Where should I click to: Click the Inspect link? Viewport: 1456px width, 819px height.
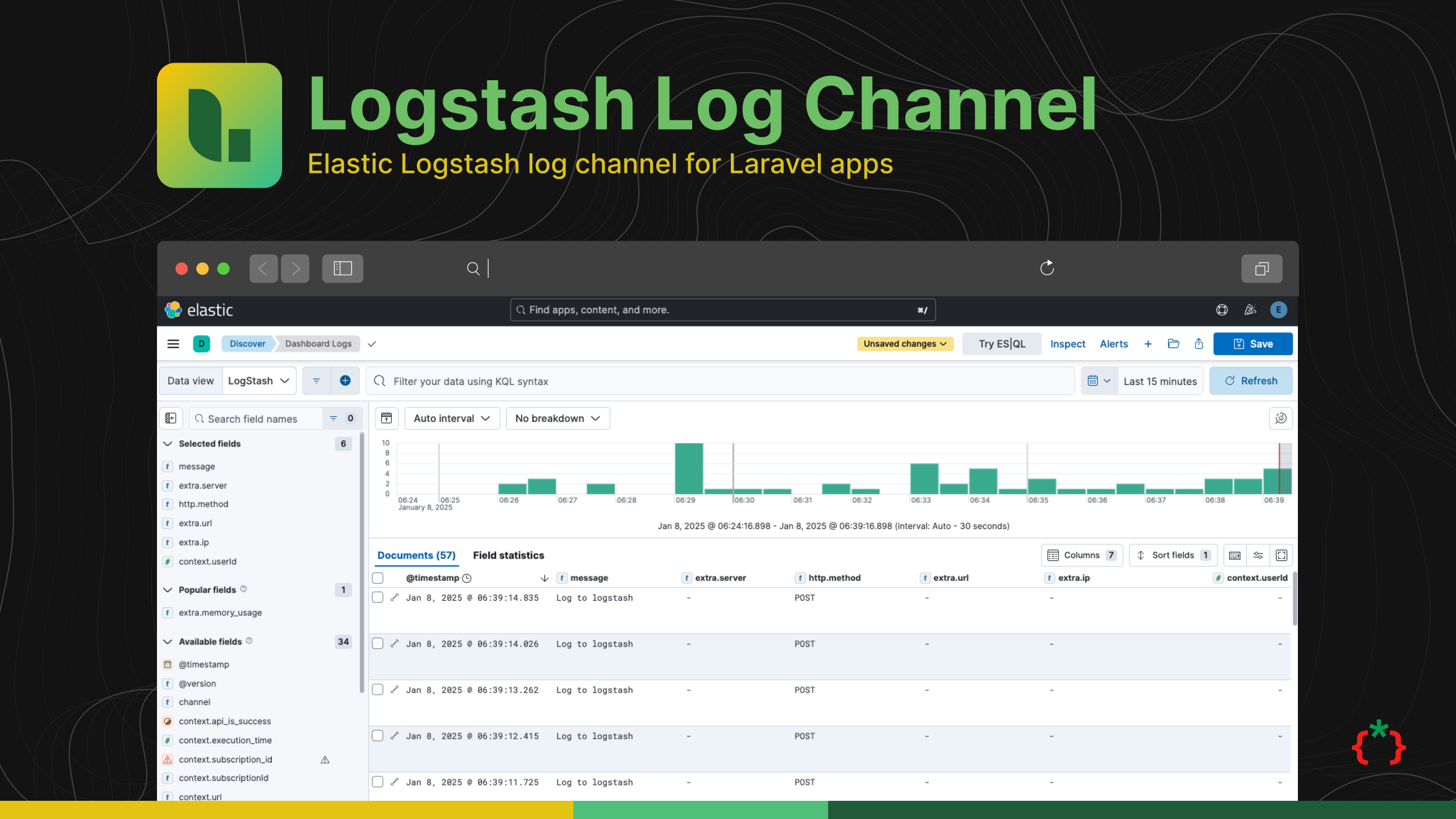[x=1068, y=344]
